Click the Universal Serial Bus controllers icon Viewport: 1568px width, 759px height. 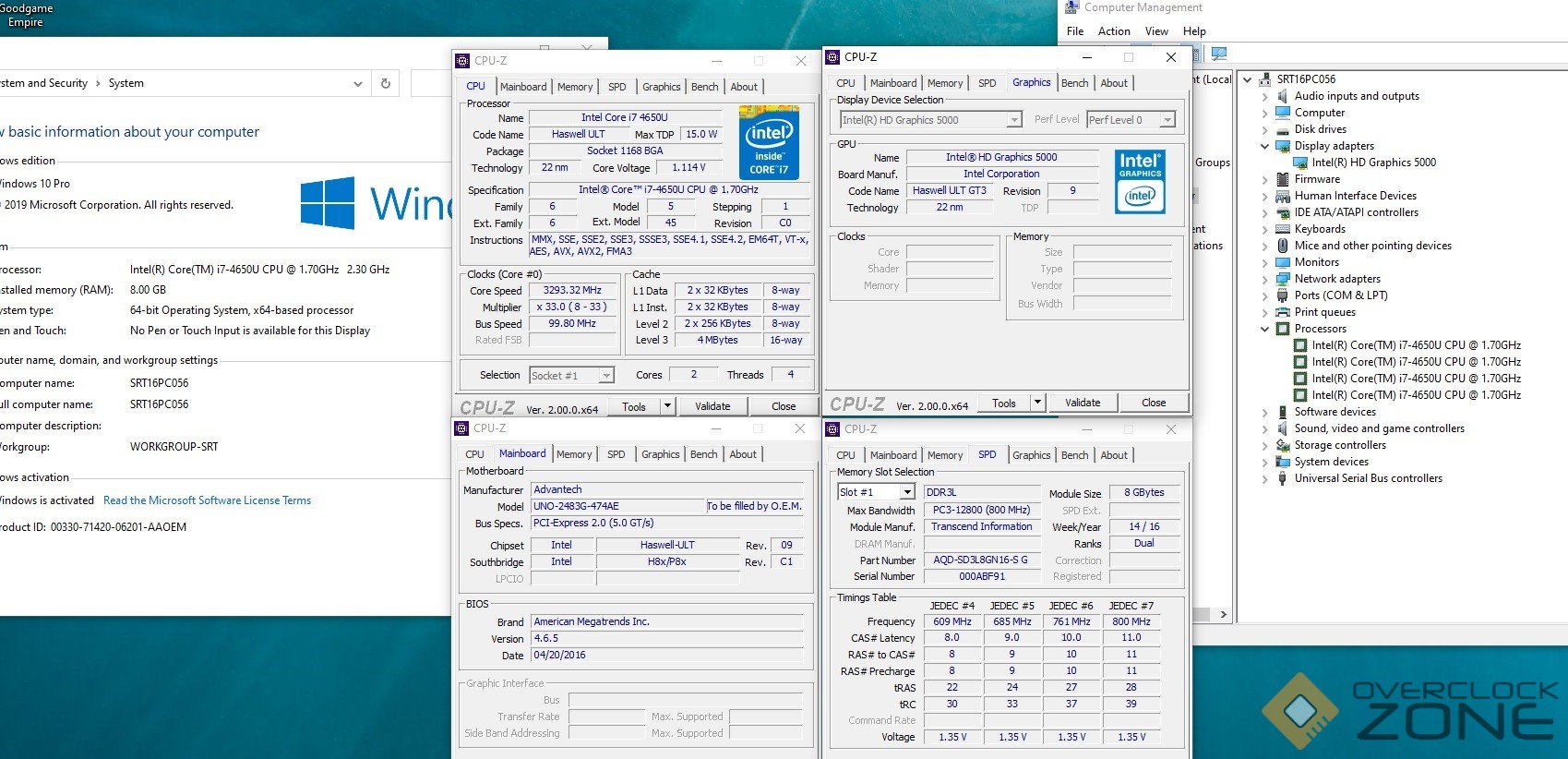click(x=1282, y=478)
